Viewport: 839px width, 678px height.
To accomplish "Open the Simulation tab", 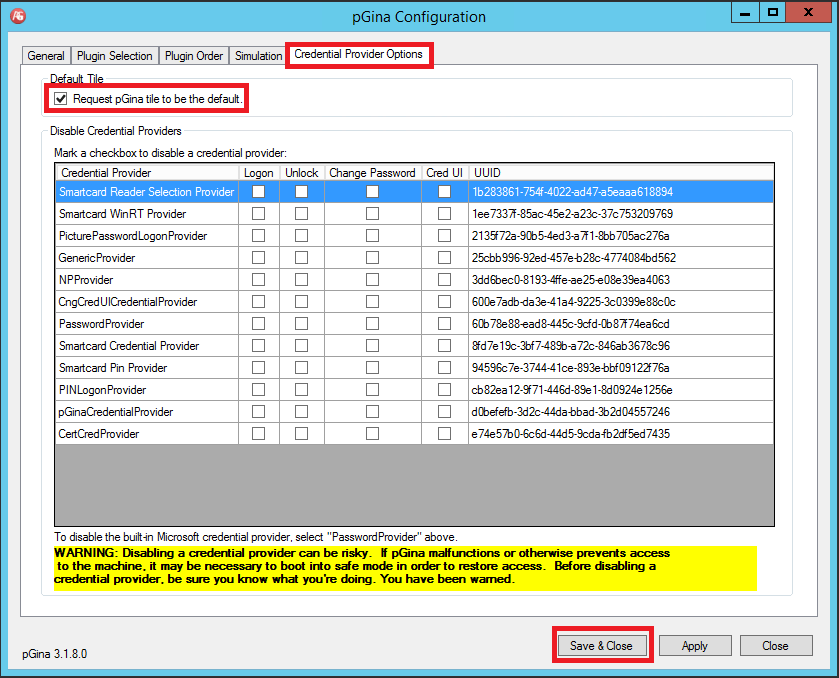I will [258, 56].
